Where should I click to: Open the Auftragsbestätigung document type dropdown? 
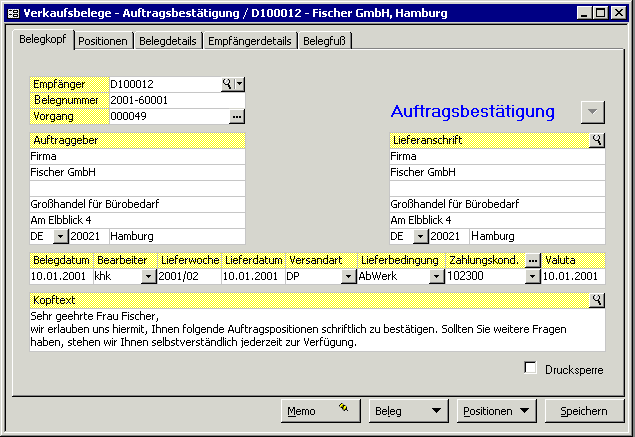pyautogui.click(x=593, y=111)
